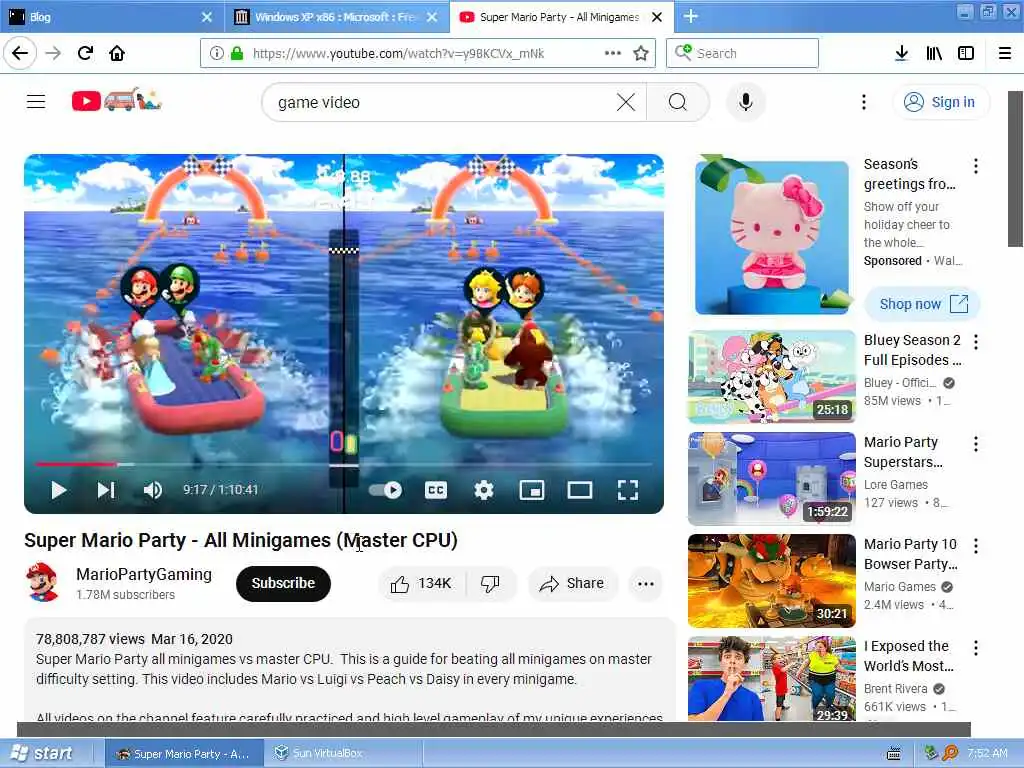Subscribe to the channel
Viewport: 1024px width, 768px height.
[283, 583]
